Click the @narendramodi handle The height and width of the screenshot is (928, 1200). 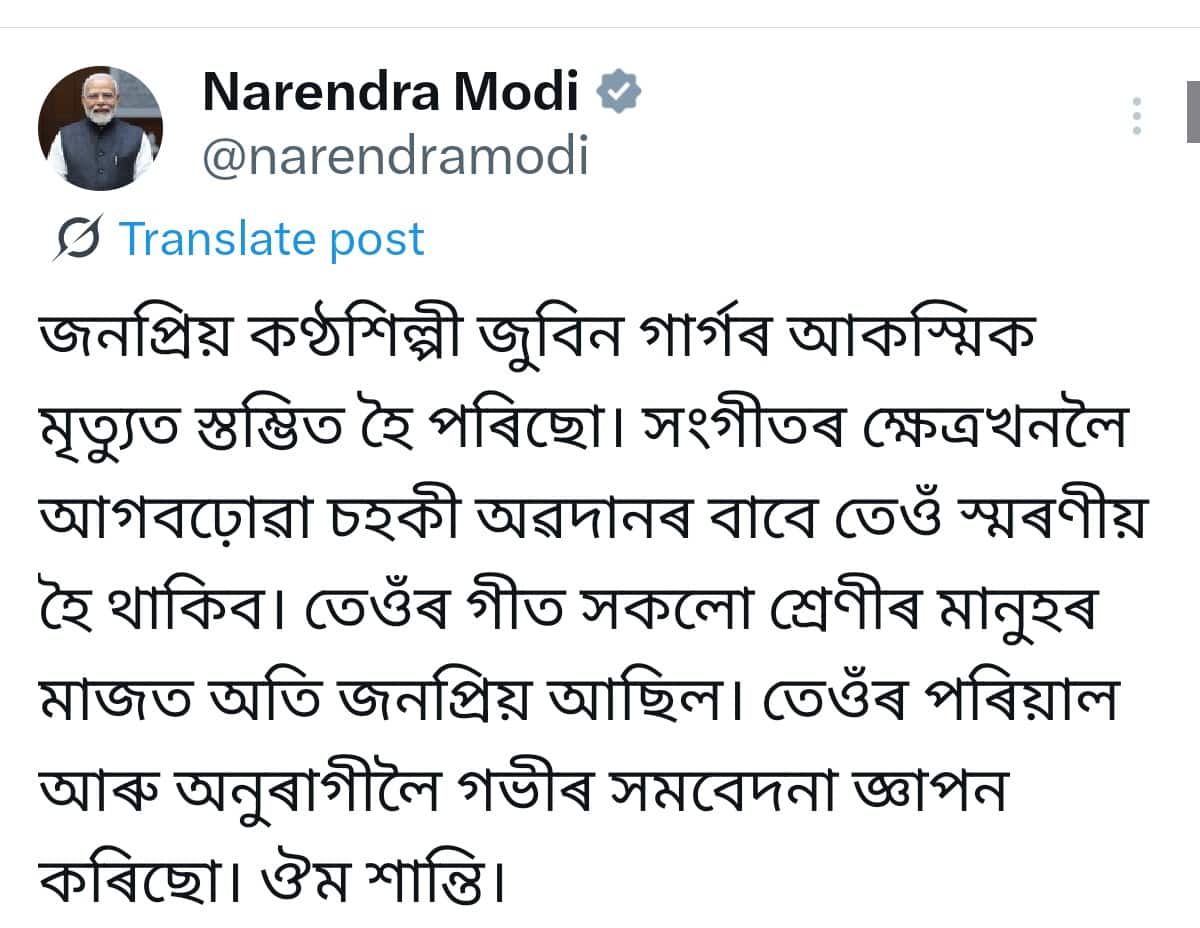(395, 156)
